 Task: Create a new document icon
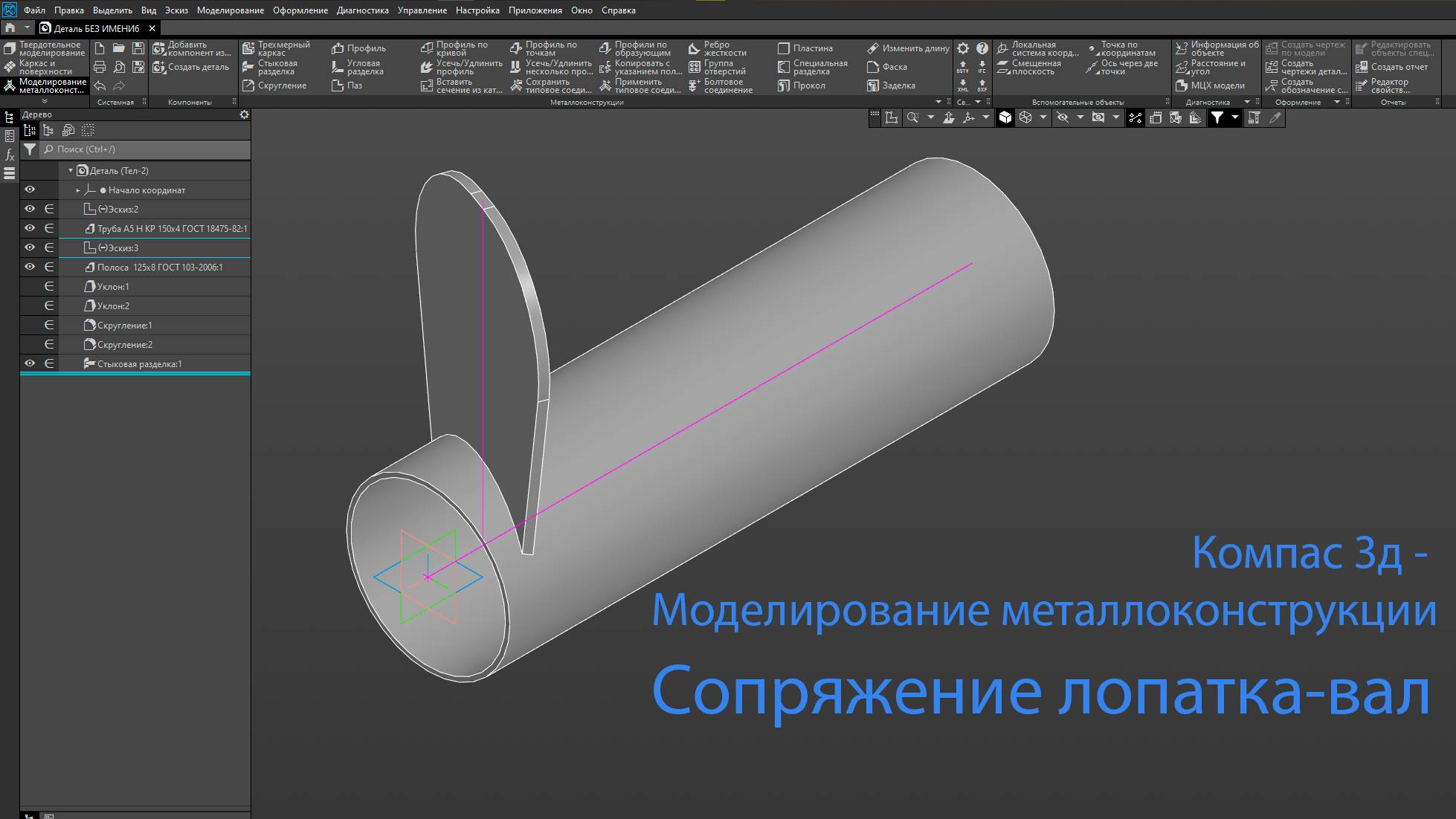100,48
